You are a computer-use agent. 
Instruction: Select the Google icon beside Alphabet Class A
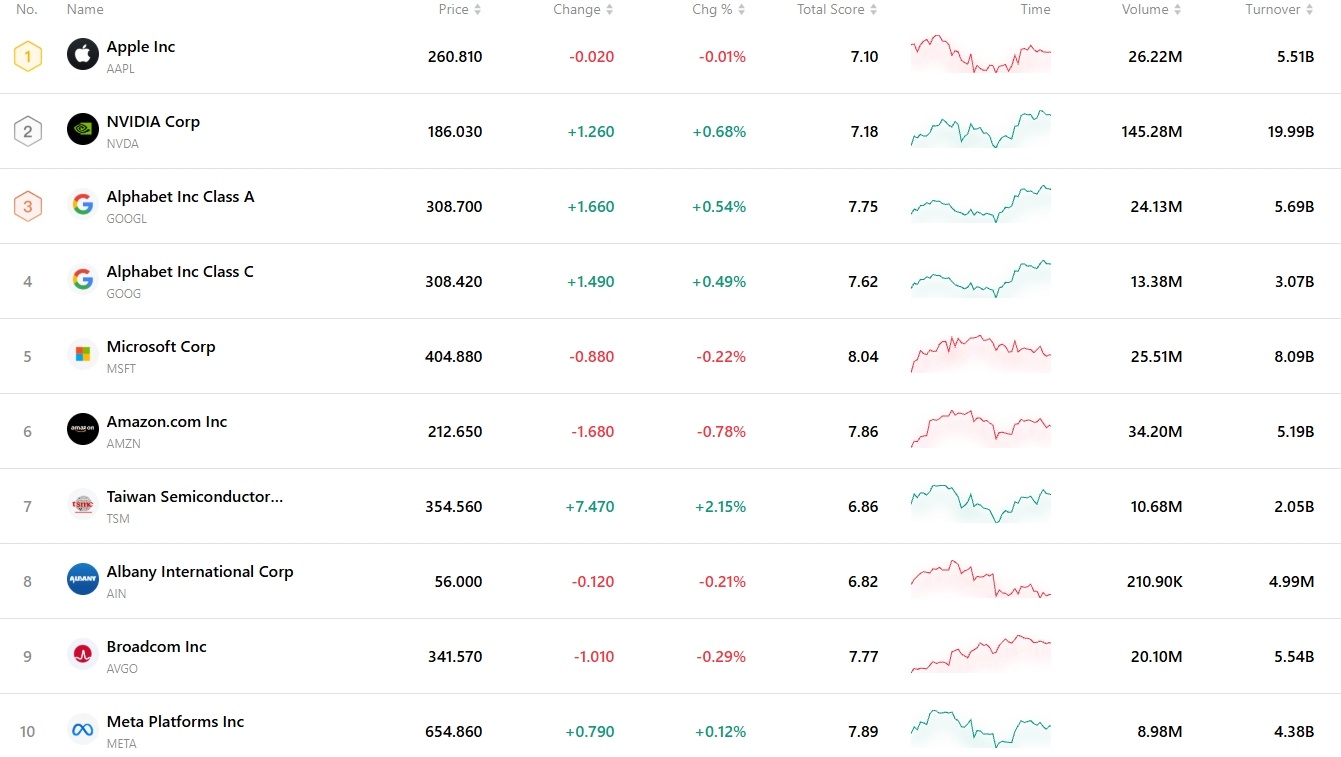(82, 206)
